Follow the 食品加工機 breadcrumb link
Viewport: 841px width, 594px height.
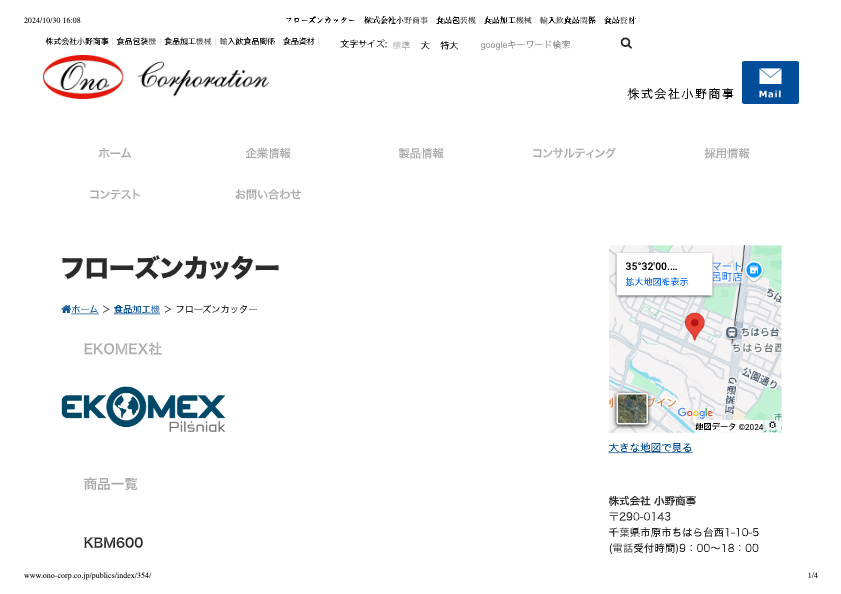(137, 309)
